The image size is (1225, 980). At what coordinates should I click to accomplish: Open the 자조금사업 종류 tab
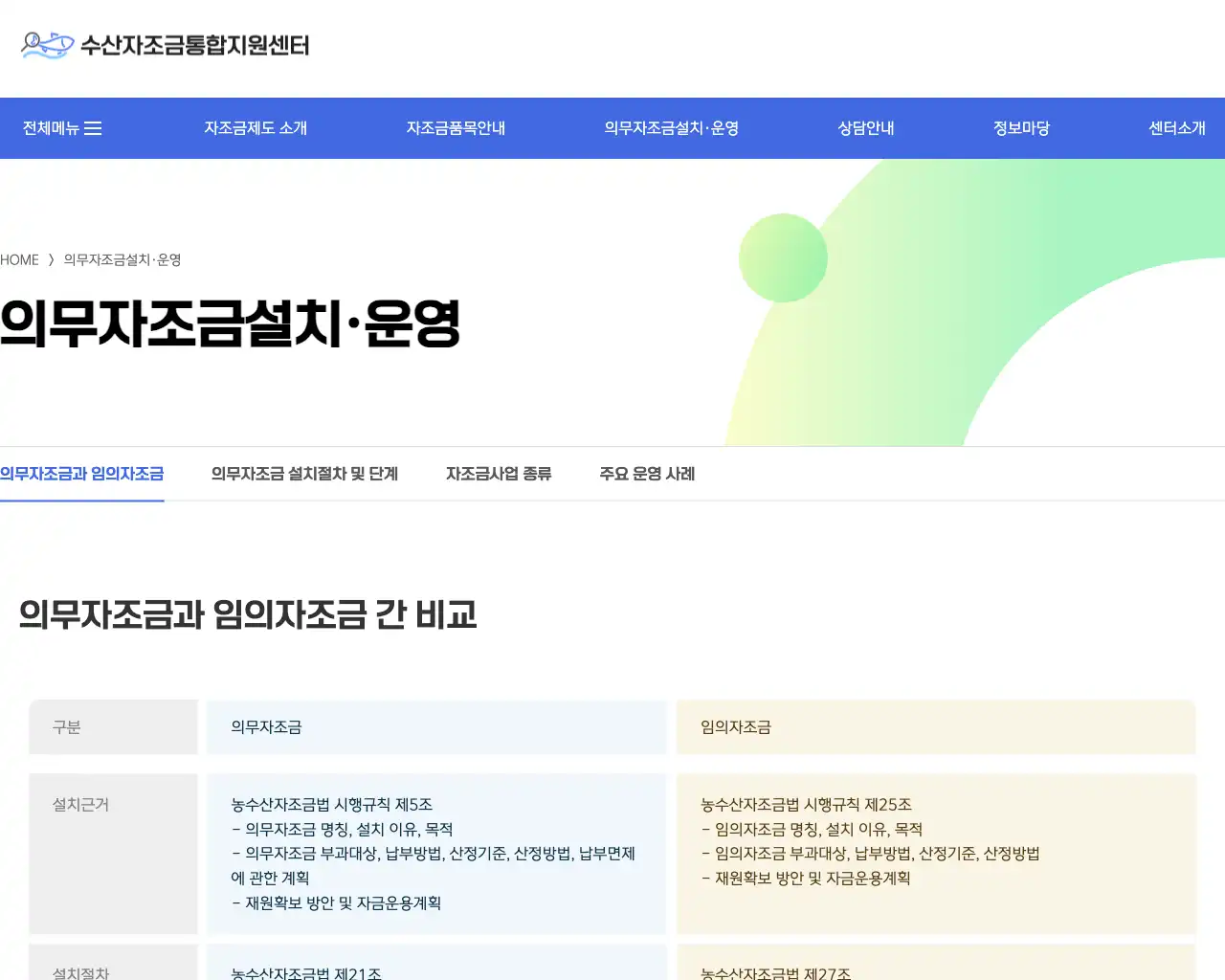pos(499,474)
